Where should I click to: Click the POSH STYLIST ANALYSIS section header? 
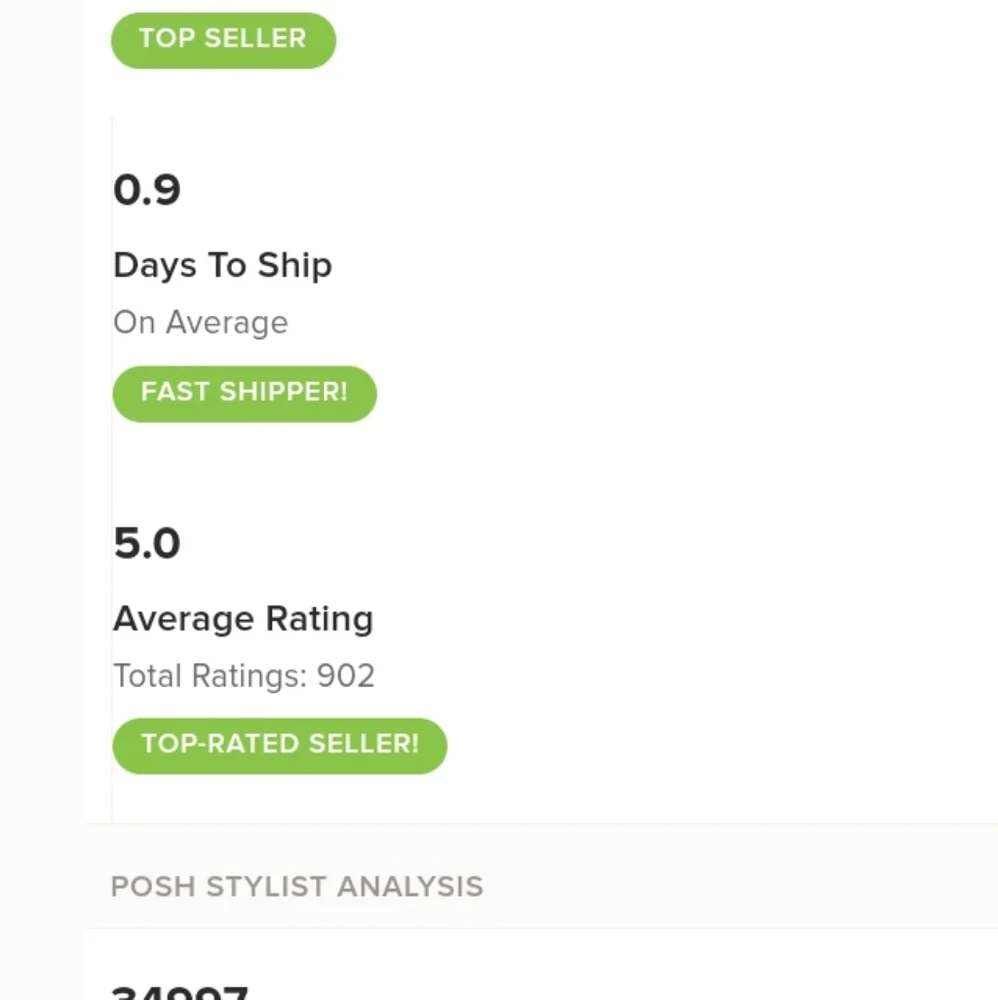[x=296, y=887]
